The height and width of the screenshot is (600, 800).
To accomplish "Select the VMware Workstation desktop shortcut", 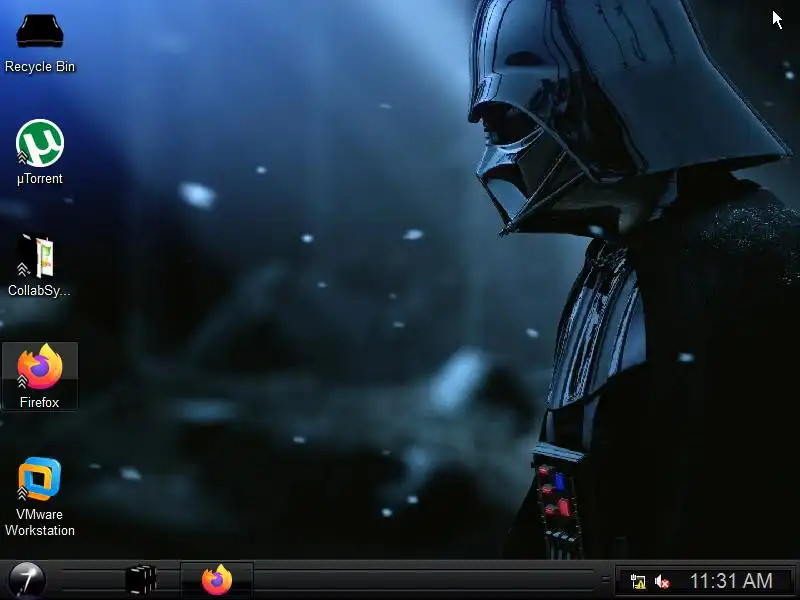I will pyautogui.click(x=40, y=497).
